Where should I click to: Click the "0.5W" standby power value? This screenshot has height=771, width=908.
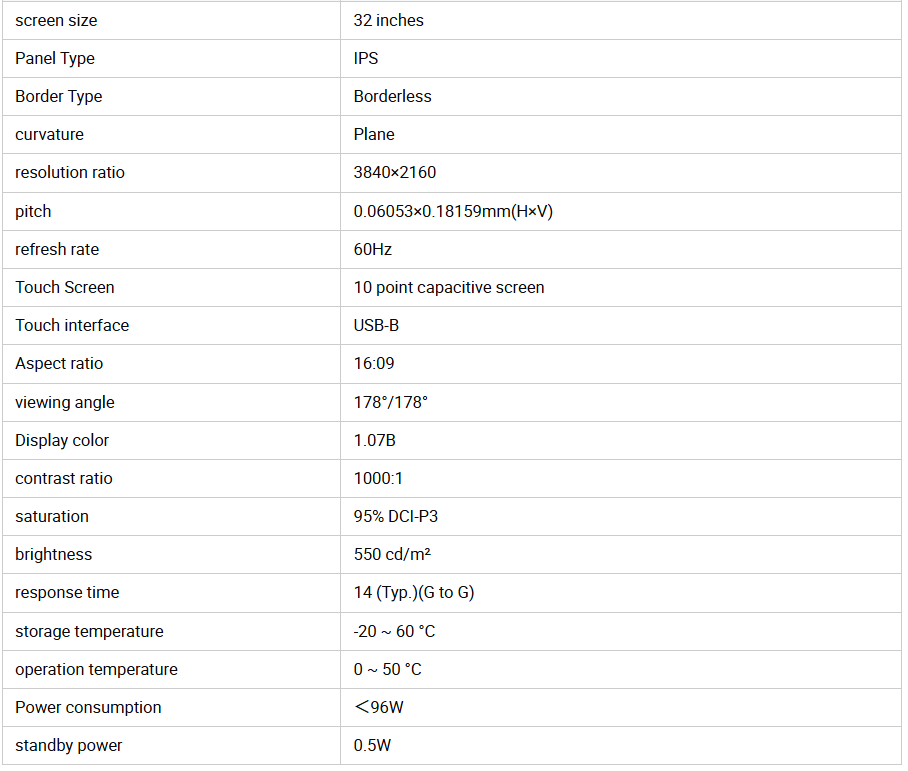(x=371, y=745)
